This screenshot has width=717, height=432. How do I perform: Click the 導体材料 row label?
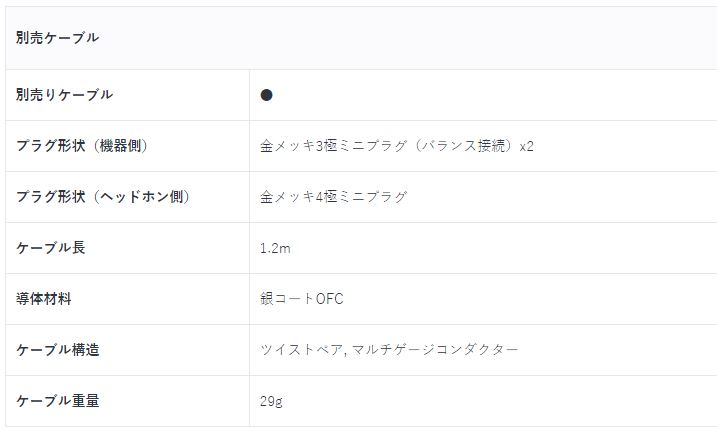click(x=43, y=299)
